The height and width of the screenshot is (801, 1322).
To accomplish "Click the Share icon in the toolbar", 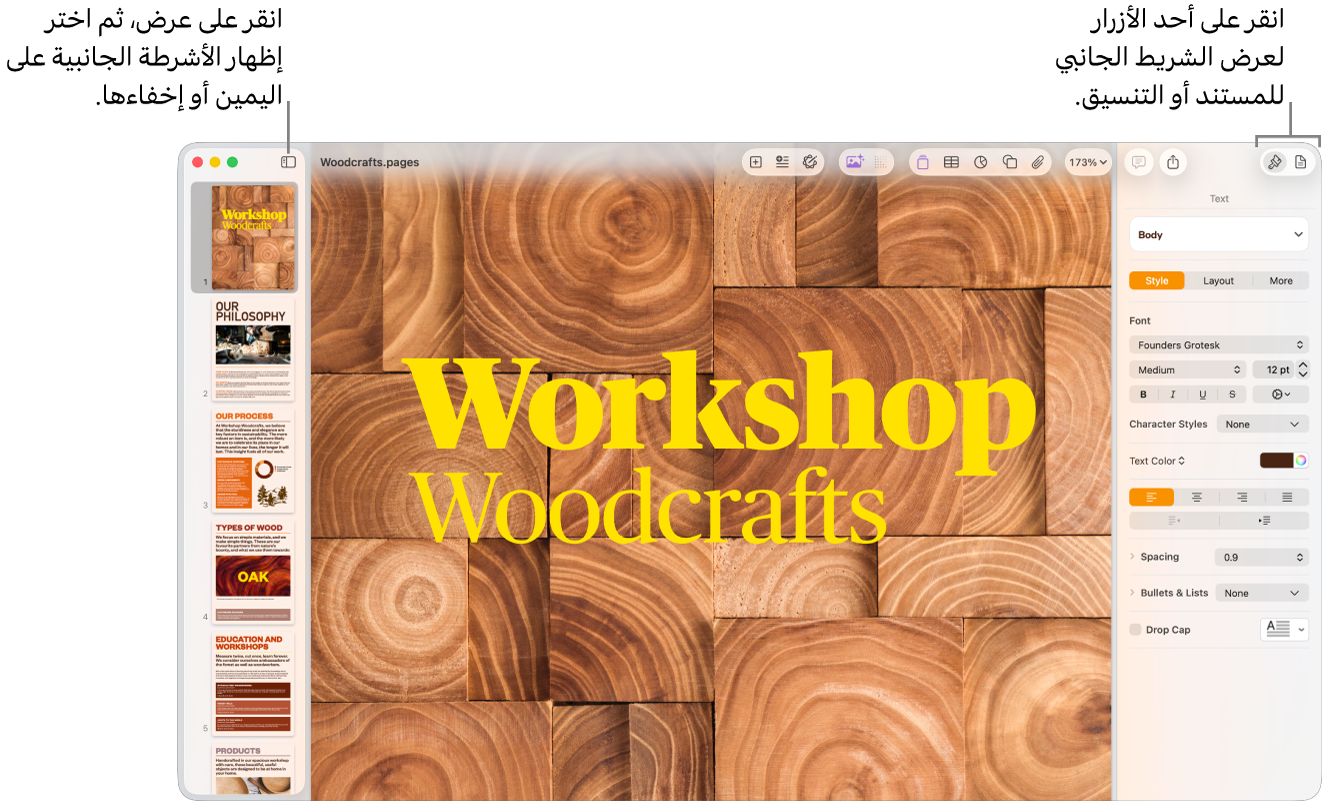I will (x=1173, y=162).
